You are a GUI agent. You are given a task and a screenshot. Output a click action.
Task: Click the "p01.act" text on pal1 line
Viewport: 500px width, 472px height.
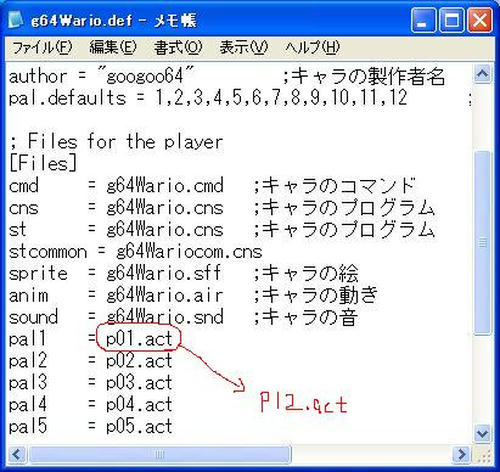tap(139, 339)
